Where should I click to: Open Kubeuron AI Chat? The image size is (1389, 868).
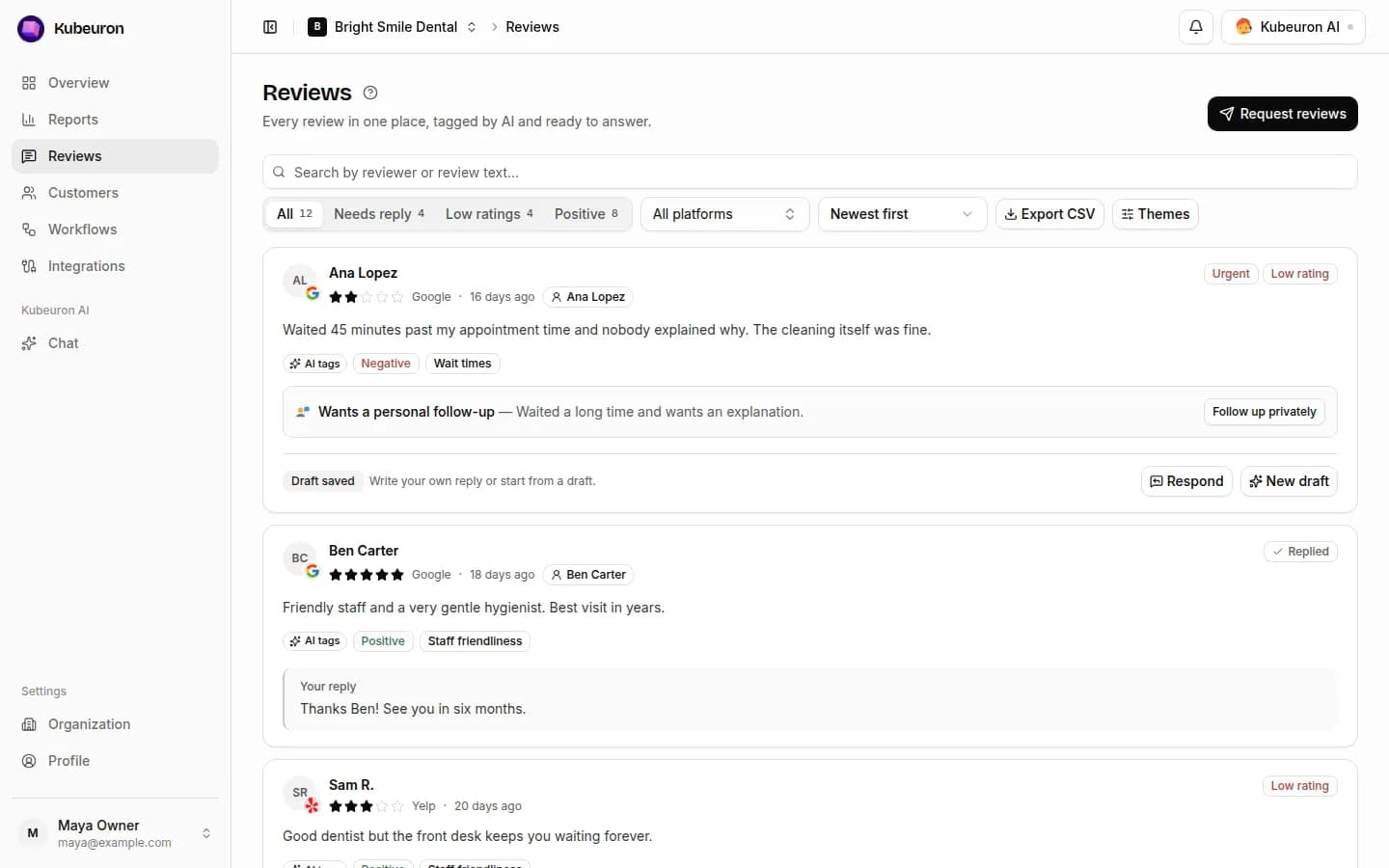click(115, 343)
